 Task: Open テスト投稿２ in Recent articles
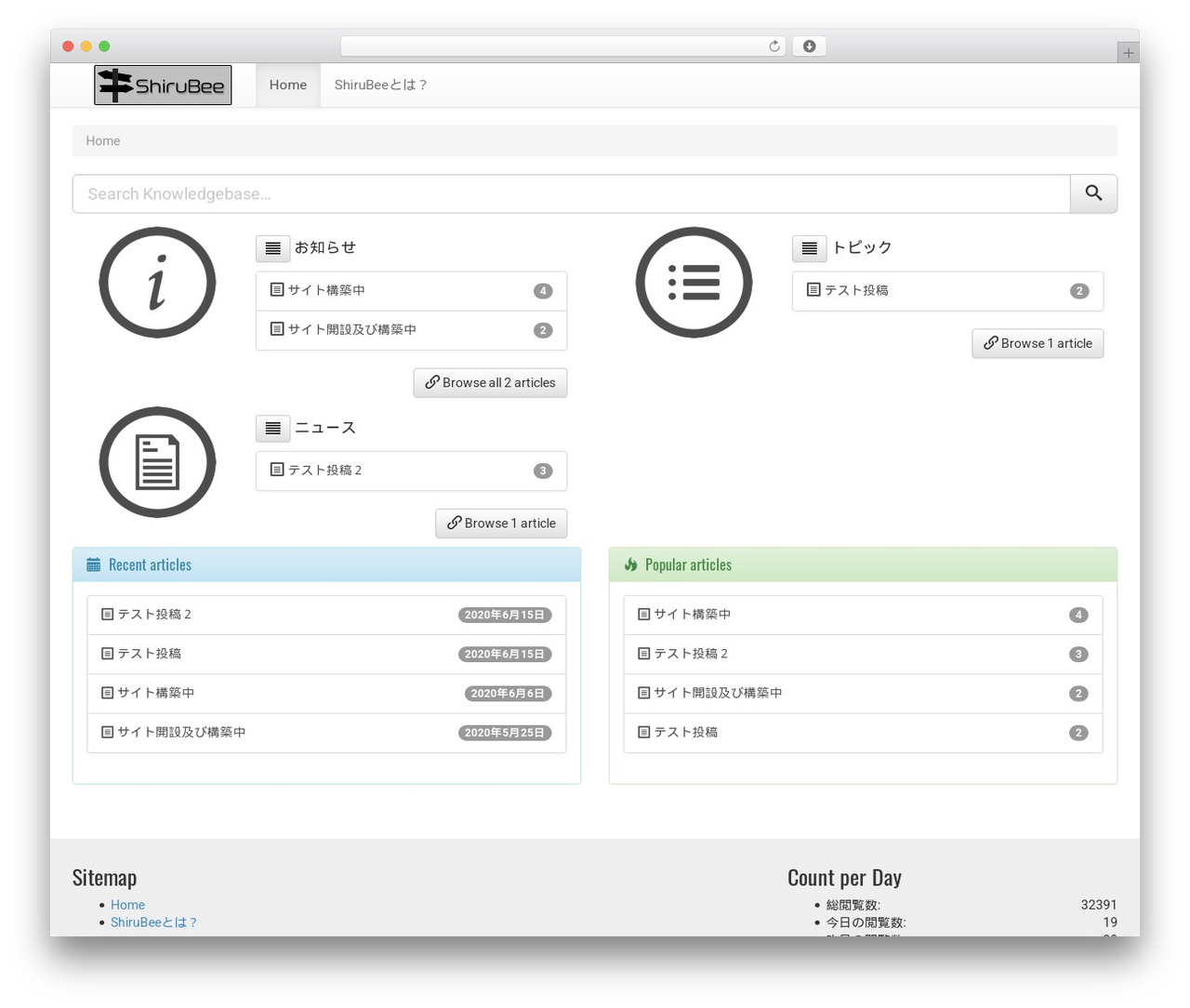click(x=326, y=615)
